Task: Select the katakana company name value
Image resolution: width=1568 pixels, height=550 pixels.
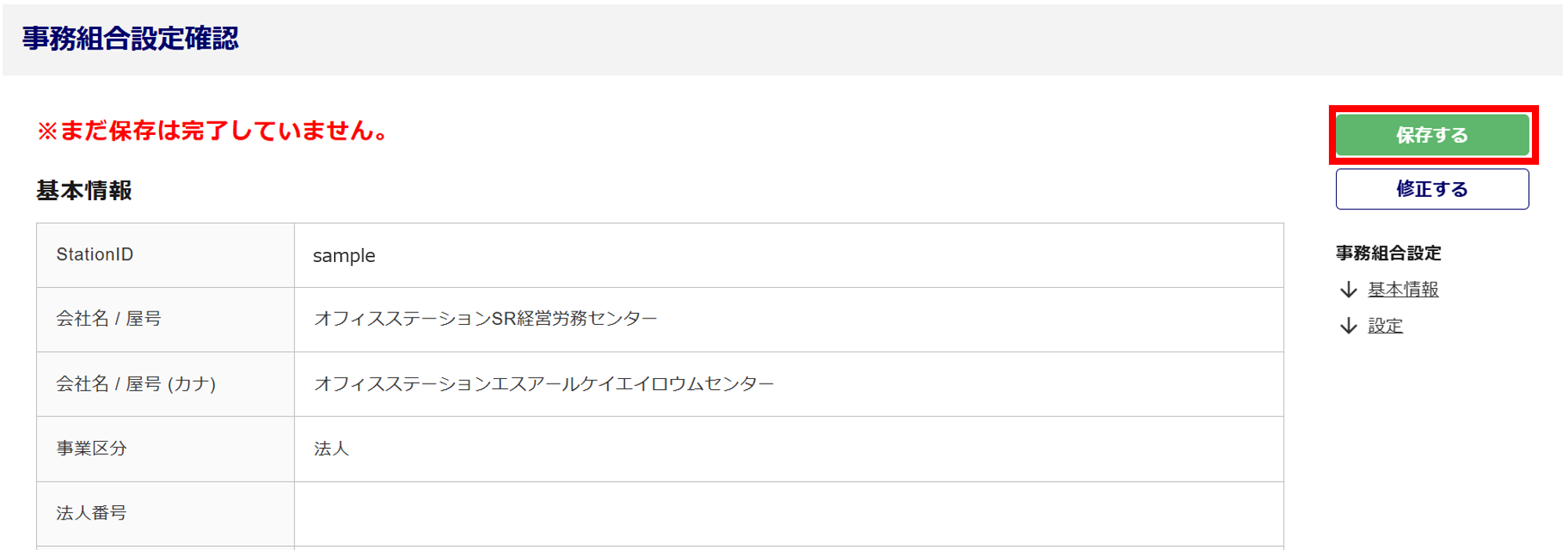Action: 543,384
